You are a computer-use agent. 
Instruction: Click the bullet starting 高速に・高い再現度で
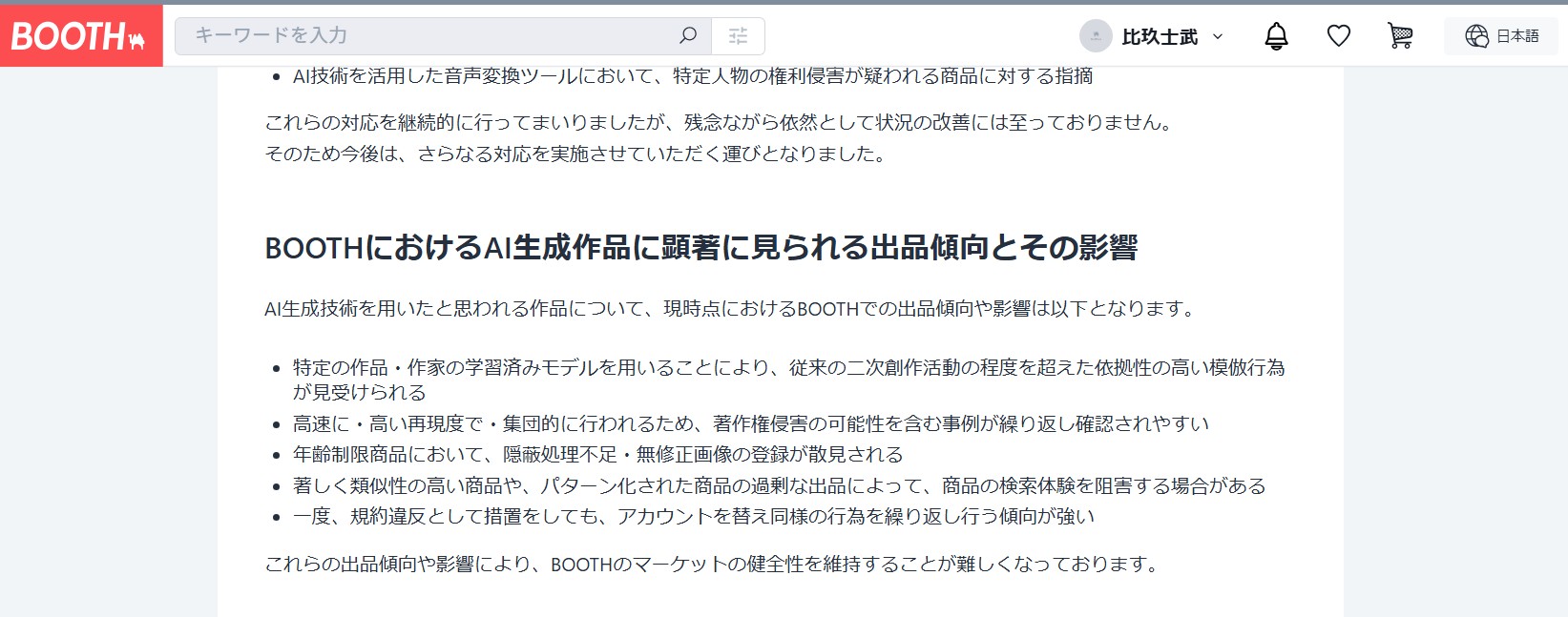click(751, 423)
